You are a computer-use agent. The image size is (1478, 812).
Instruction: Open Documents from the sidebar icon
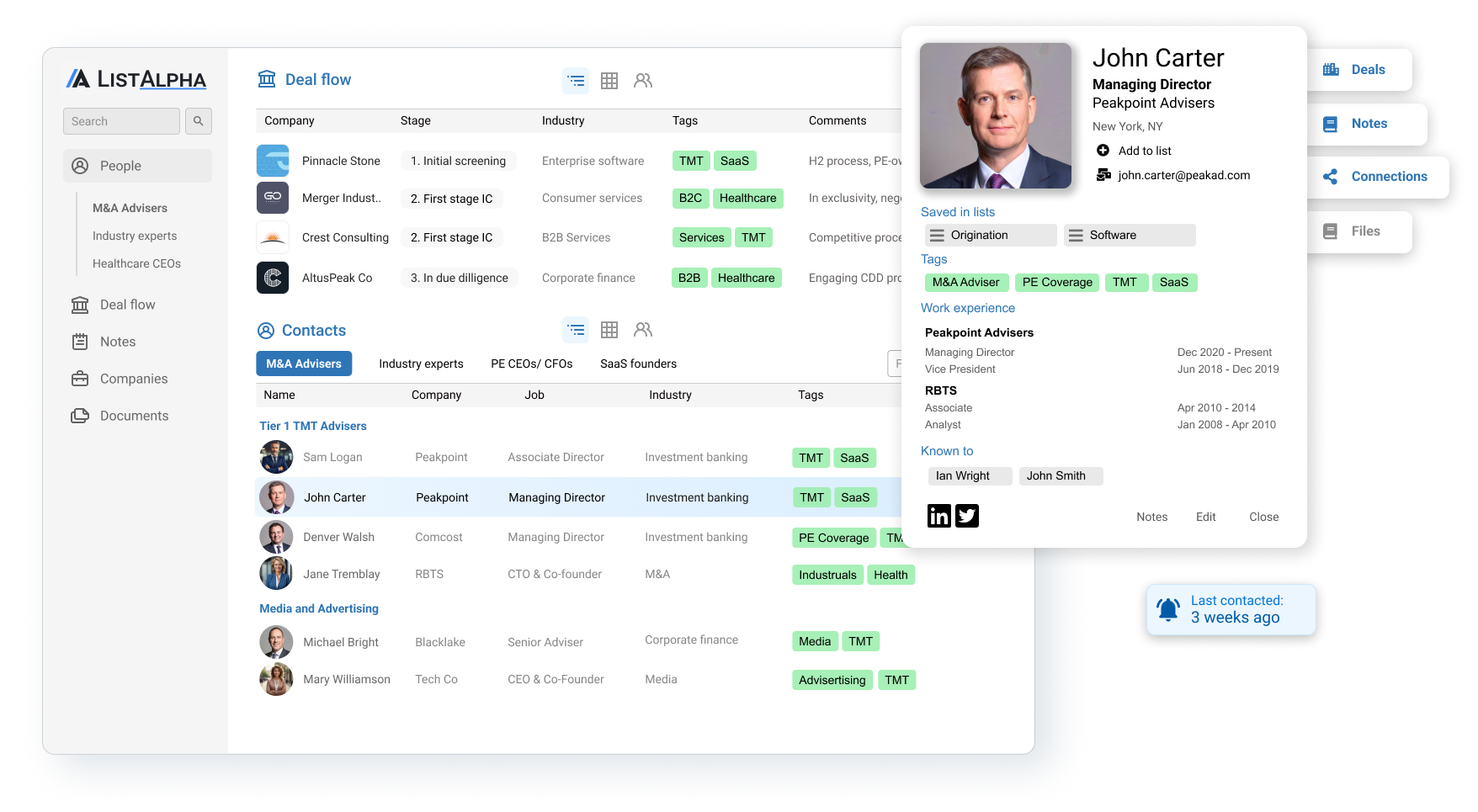(80, 416)
